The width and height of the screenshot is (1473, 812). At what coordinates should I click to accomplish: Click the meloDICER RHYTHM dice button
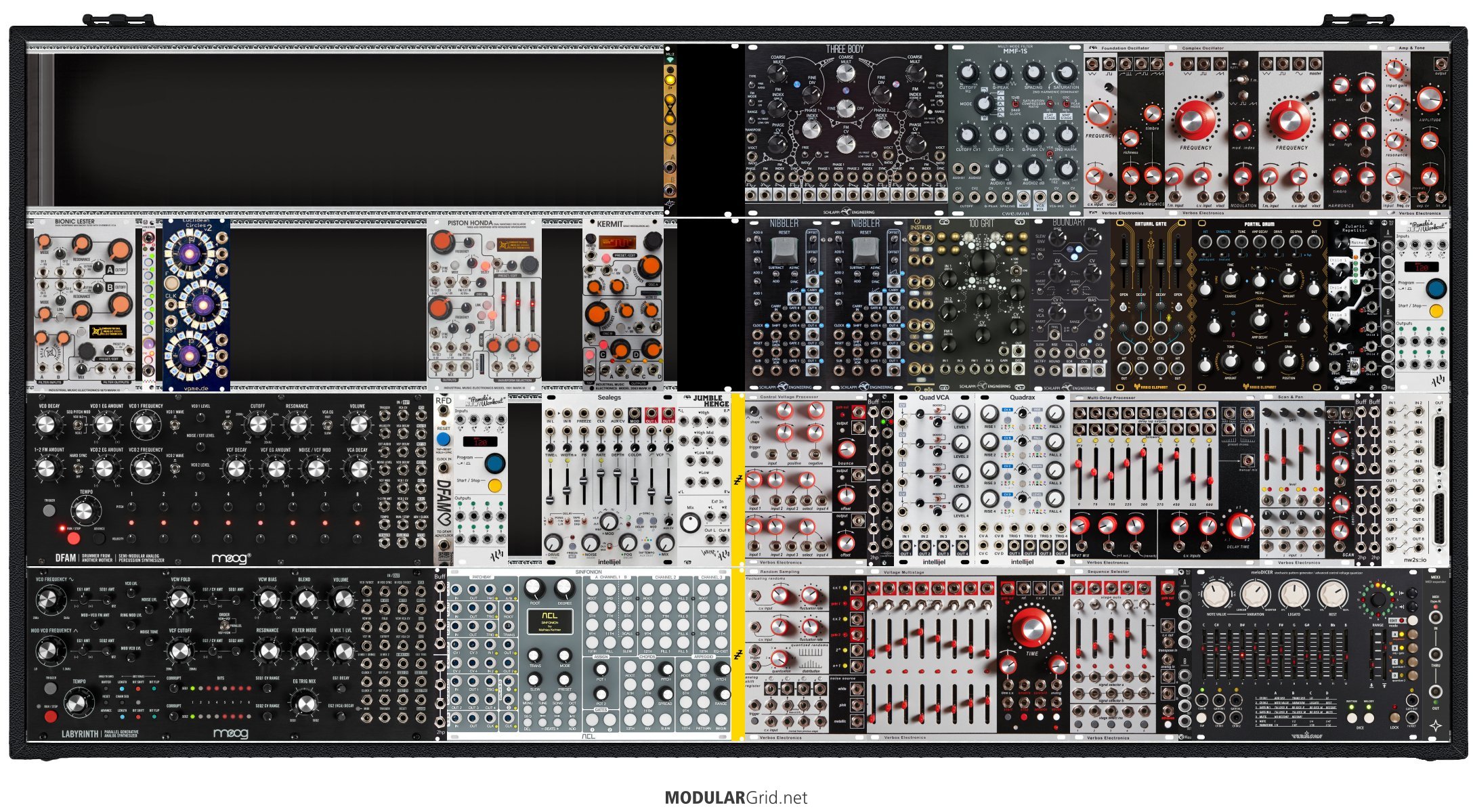pyautogui.click(x=1352, y=718)
